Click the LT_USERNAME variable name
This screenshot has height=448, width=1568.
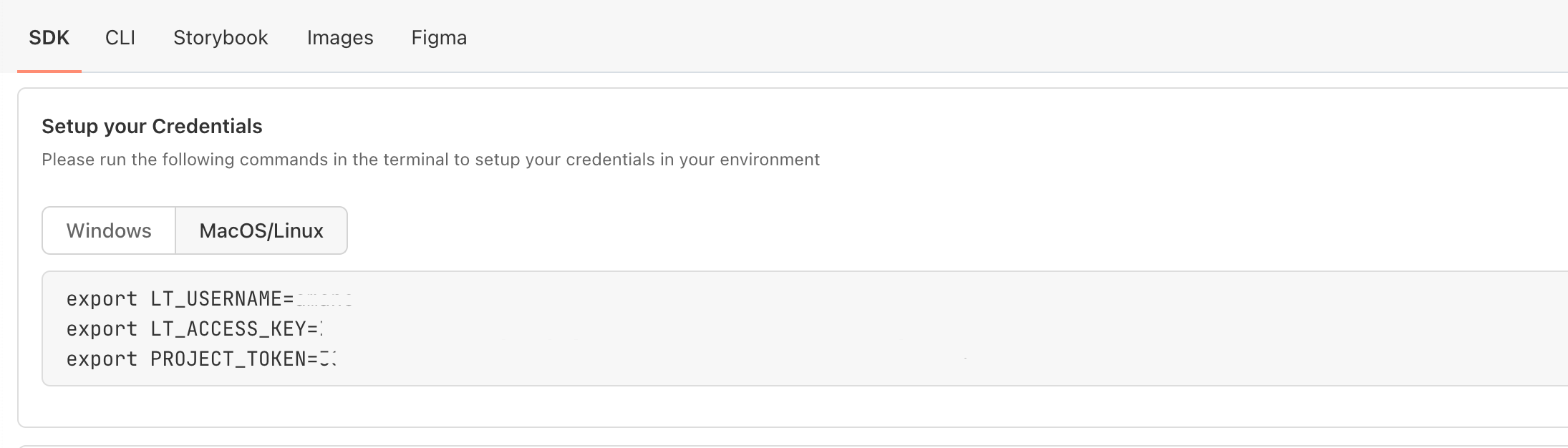216,298
